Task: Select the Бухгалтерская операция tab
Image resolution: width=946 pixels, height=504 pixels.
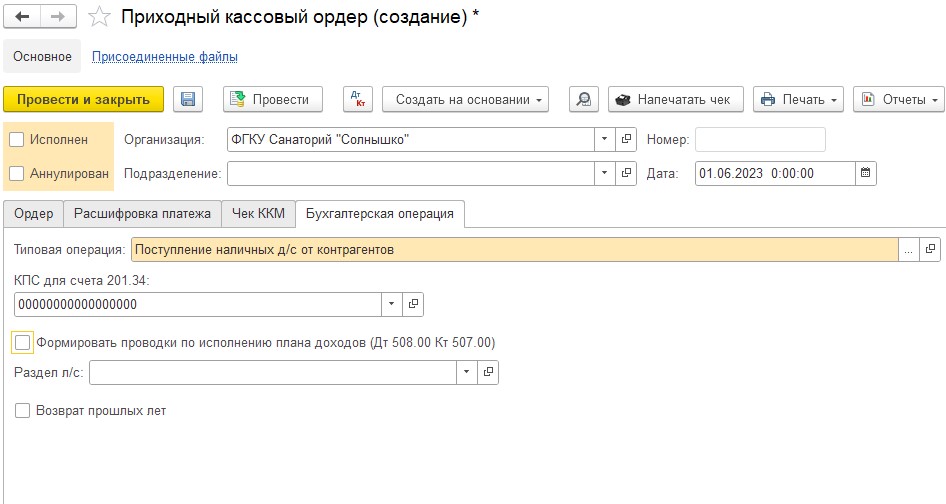Action: 379,214
